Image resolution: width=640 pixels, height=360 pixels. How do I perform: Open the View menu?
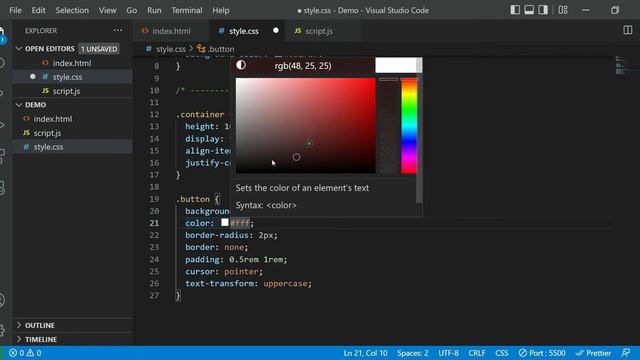tap(107, 10)
